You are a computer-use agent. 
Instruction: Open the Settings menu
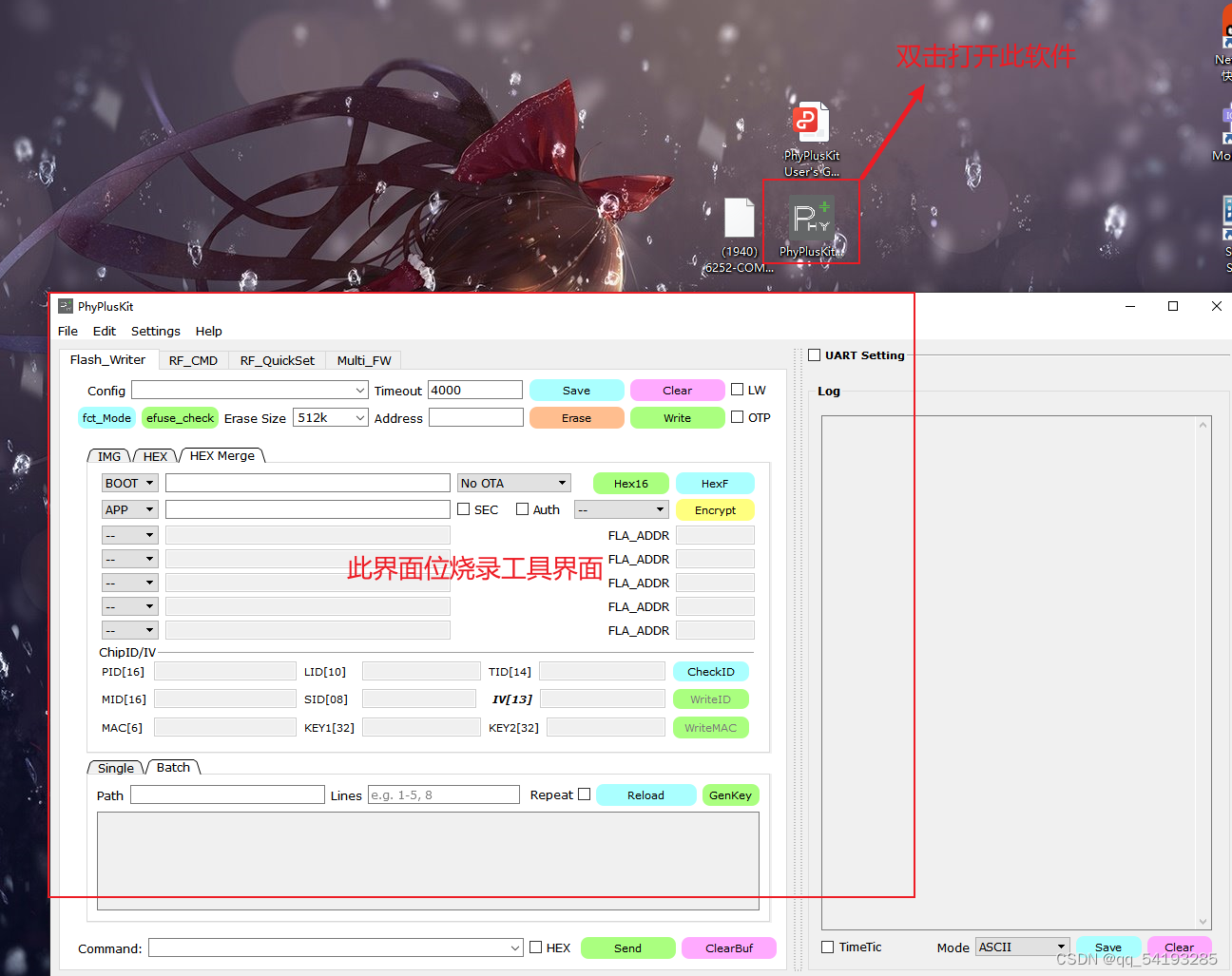155,331
